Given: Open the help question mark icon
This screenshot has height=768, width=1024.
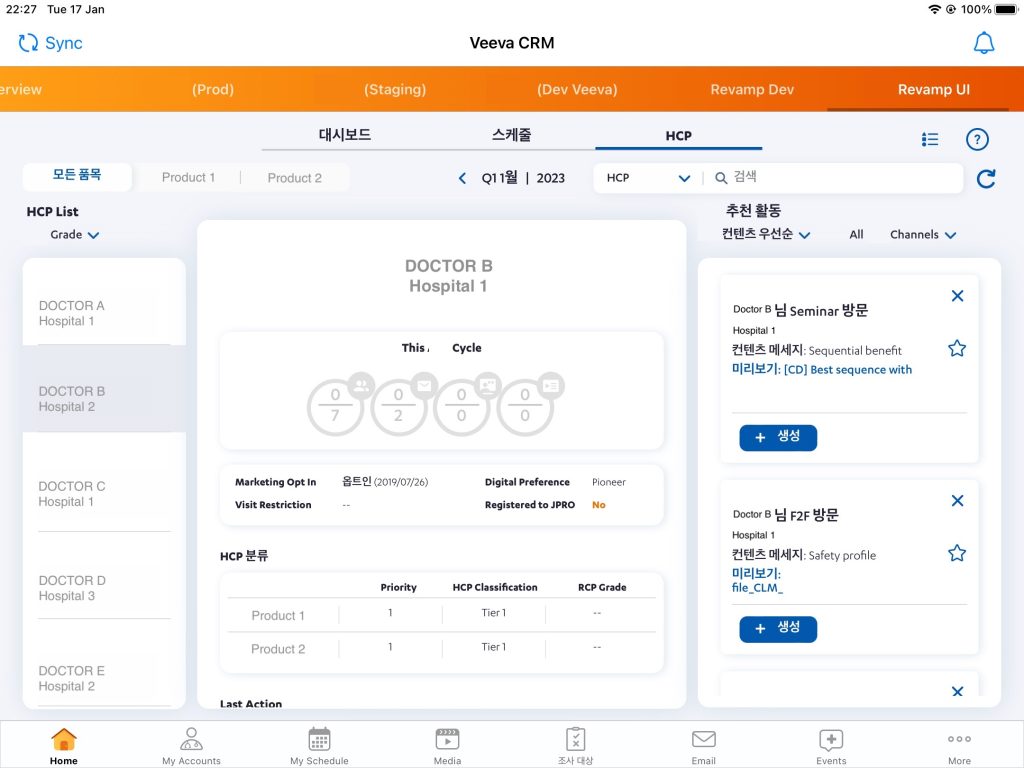Looking at the screenshot, I should (976, 140).
